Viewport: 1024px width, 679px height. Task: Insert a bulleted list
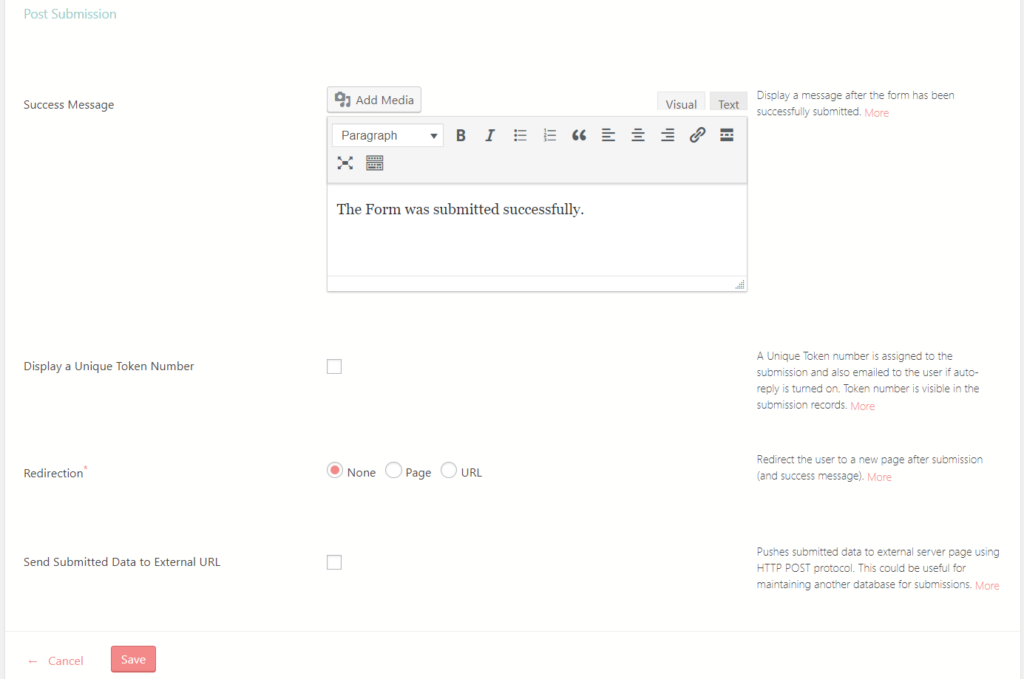(519, 135)
